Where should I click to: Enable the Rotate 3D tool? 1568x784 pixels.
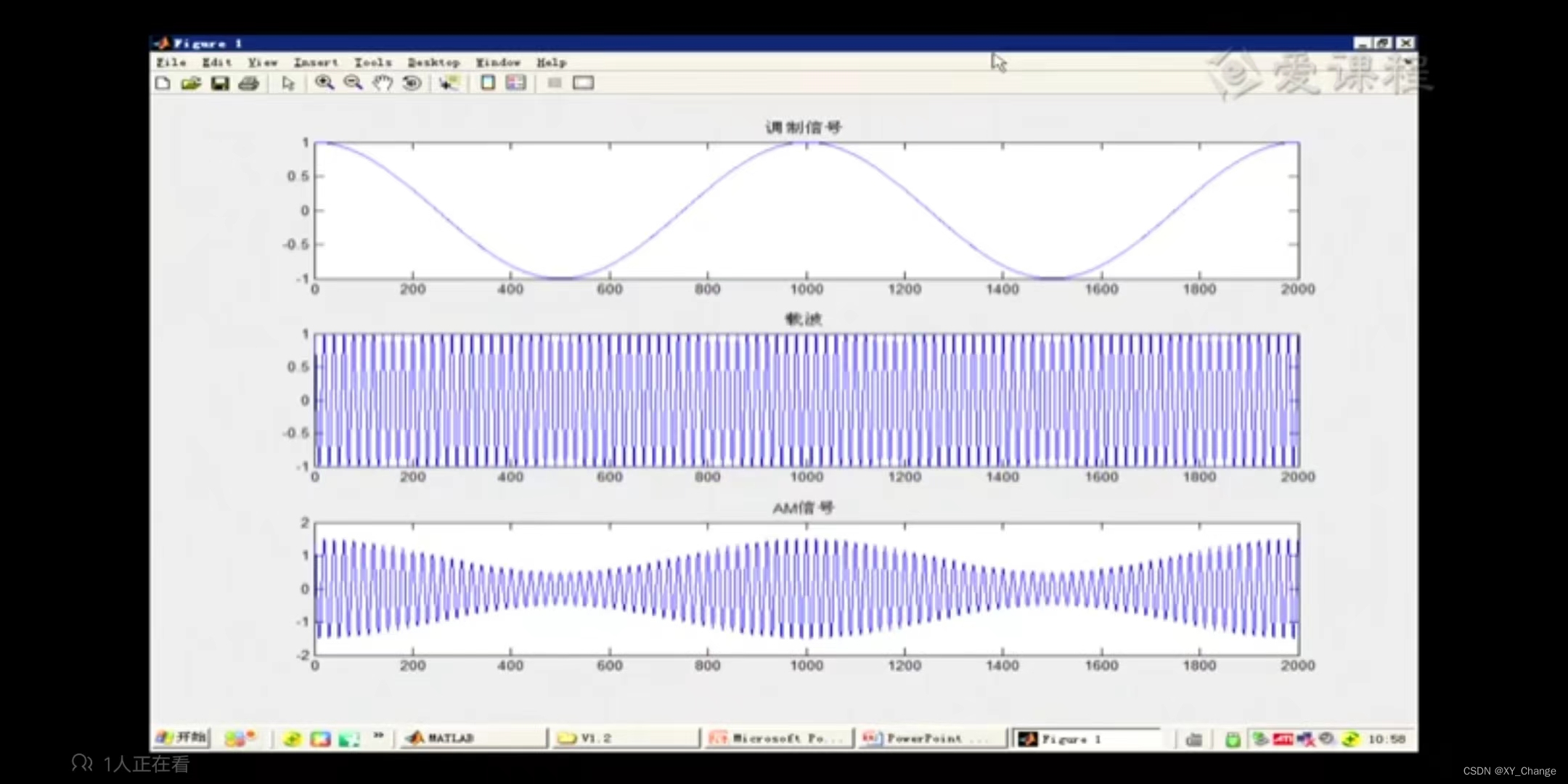[x=412, y=83]
